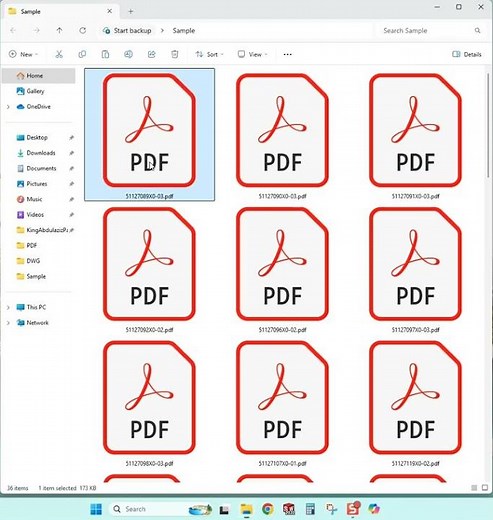Toggle the Details pane button
Screen dimensions: 493x520
pyautogui.click(x=467, y=54)
